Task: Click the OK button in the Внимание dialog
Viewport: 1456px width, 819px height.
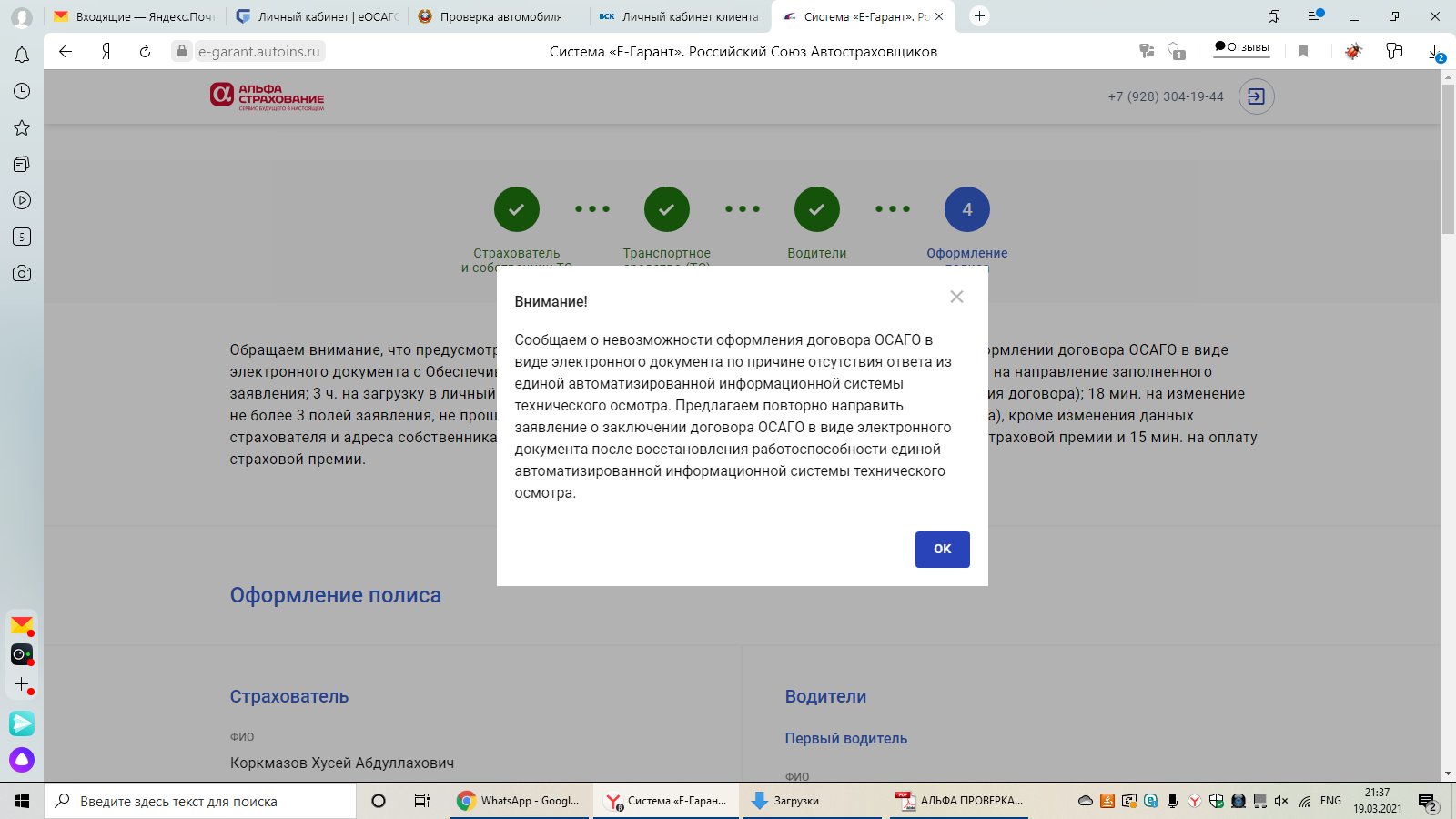Action: pyautogui.click(x=942, y=549)
